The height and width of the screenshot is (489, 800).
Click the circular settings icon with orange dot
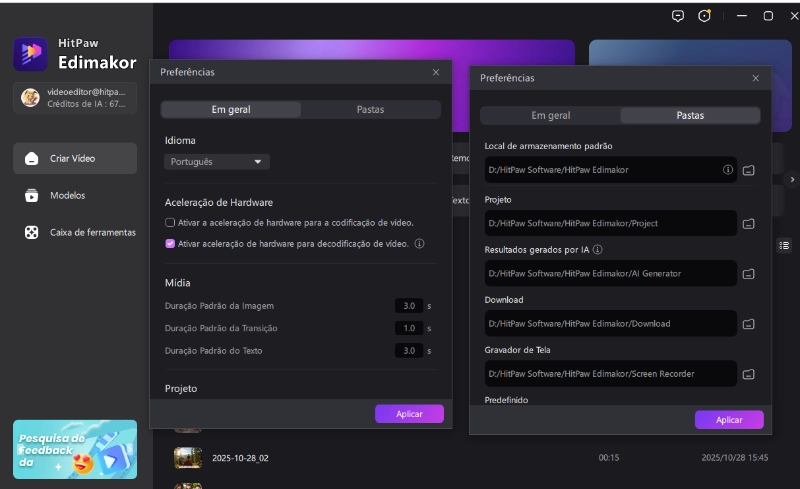click(x=705, y=16)
